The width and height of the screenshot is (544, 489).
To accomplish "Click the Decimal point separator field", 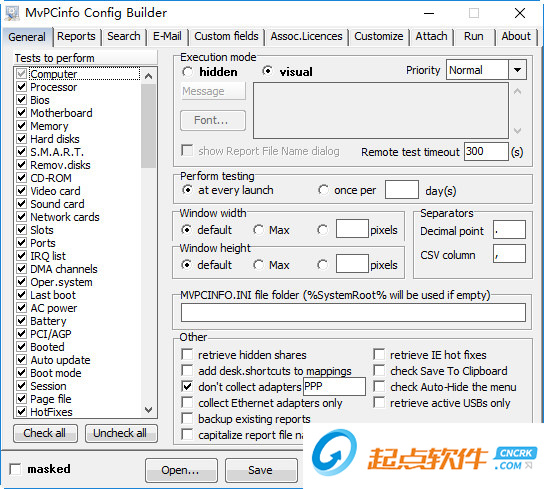I will 509,230.
